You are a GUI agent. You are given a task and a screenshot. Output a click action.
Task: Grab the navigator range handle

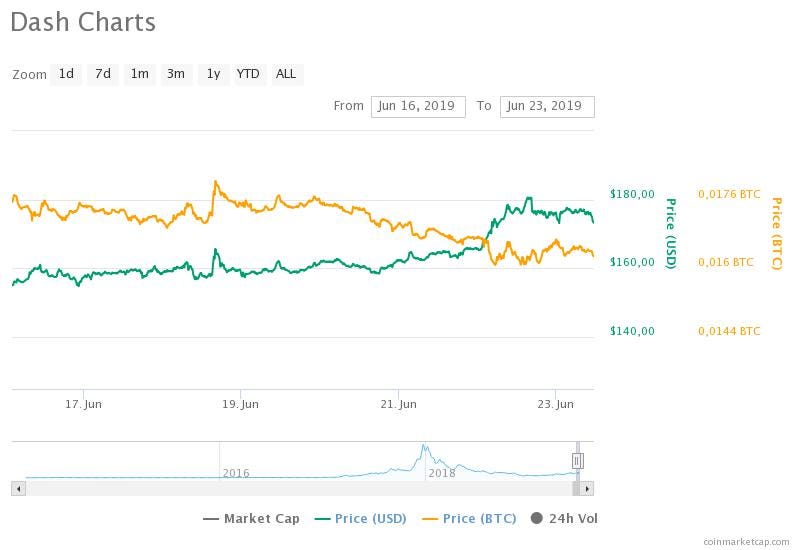pos(577,461)
